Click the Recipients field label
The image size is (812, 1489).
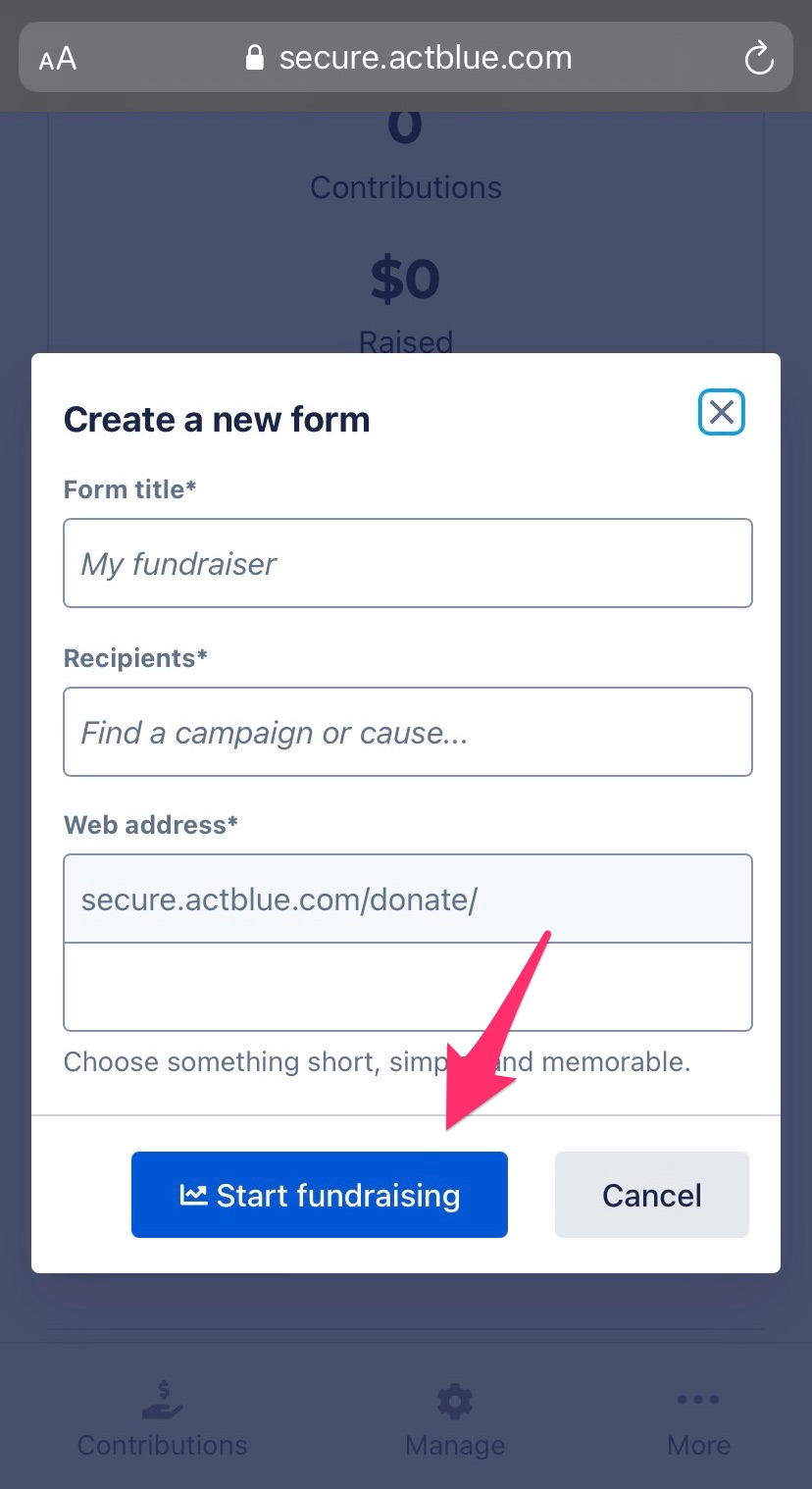coord(135,658)
